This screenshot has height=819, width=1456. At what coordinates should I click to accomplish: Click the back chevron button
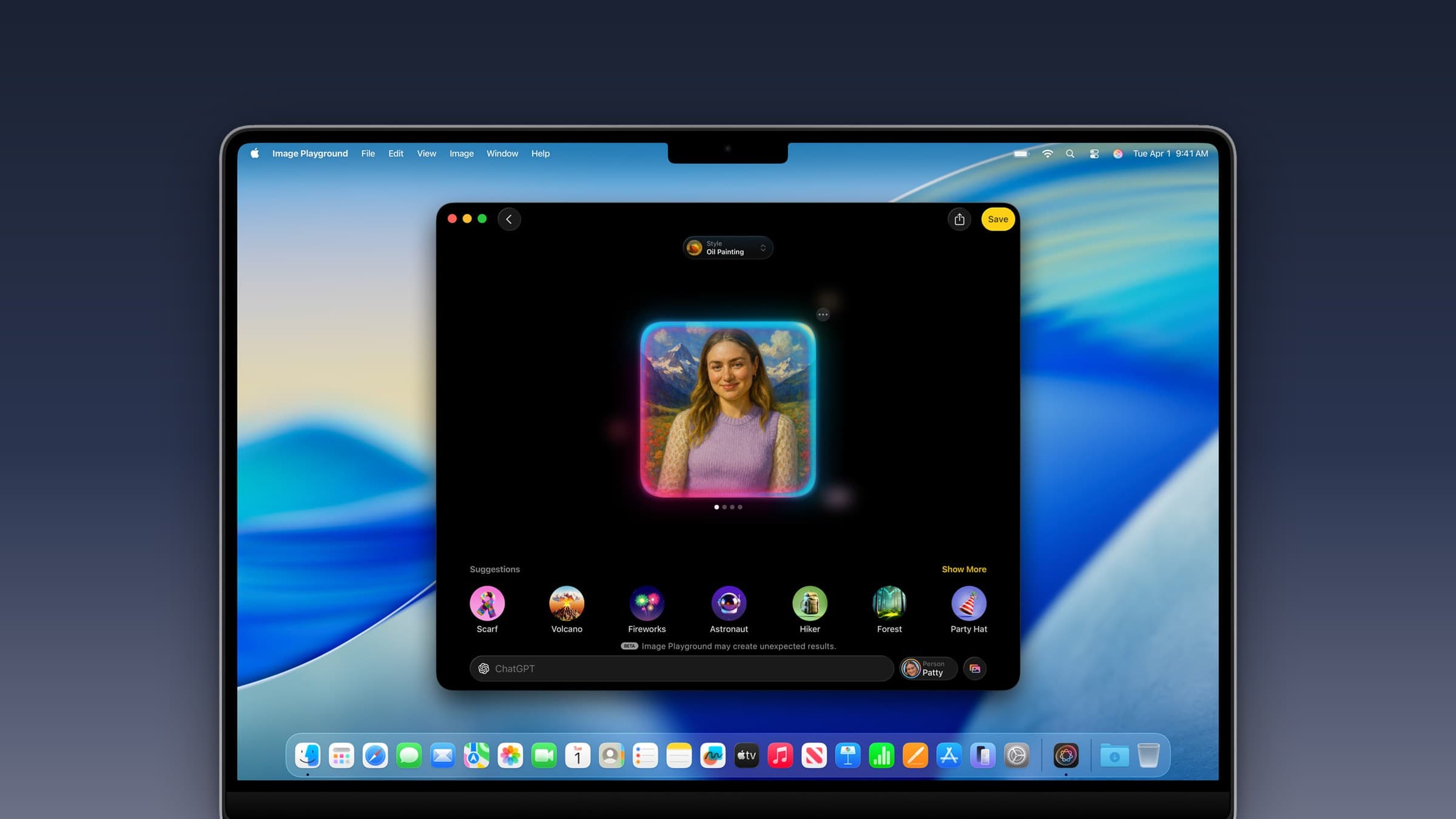(x=509, y=219)
